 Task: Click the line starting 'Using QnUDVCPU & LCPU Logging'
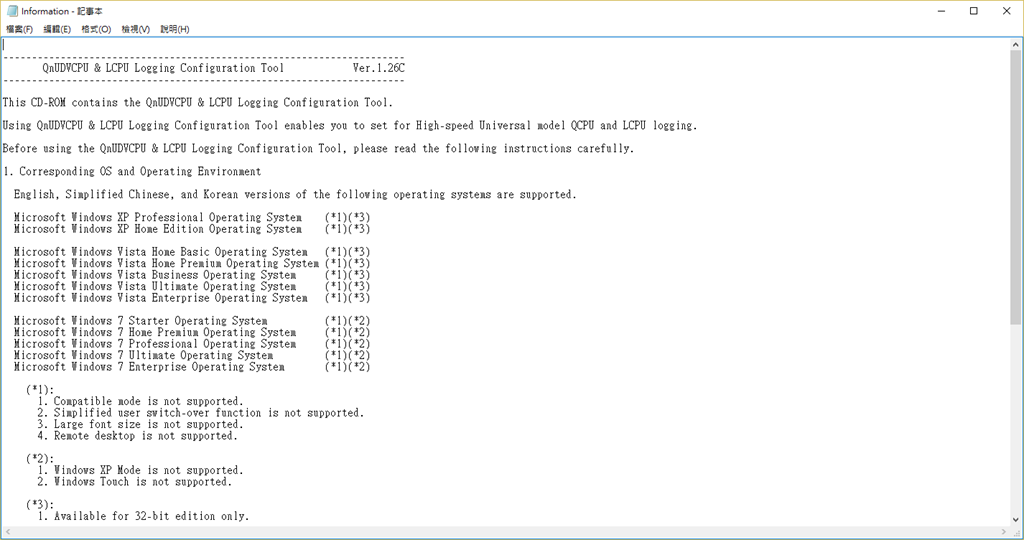350,125
